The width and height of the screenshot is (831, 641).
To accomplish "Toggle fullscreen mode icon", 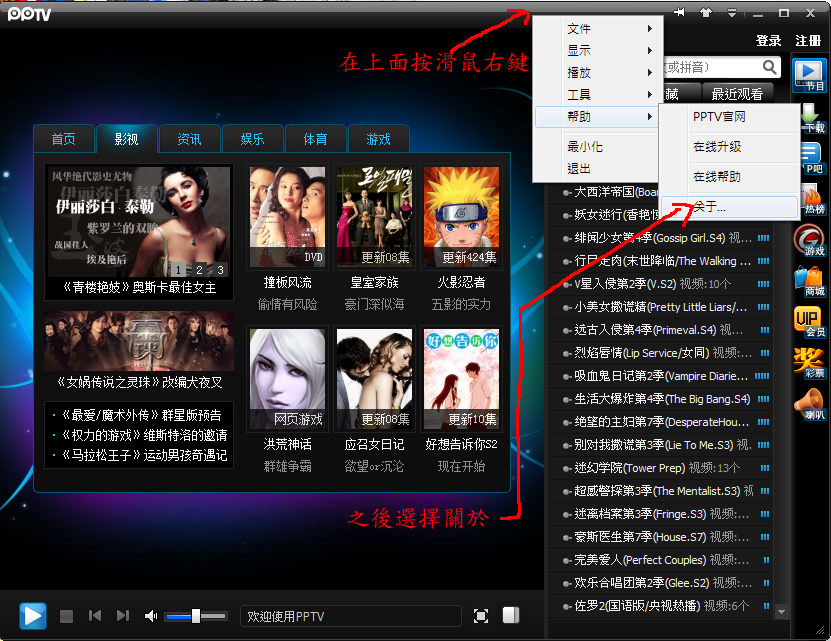I will [x=481, y=616].
